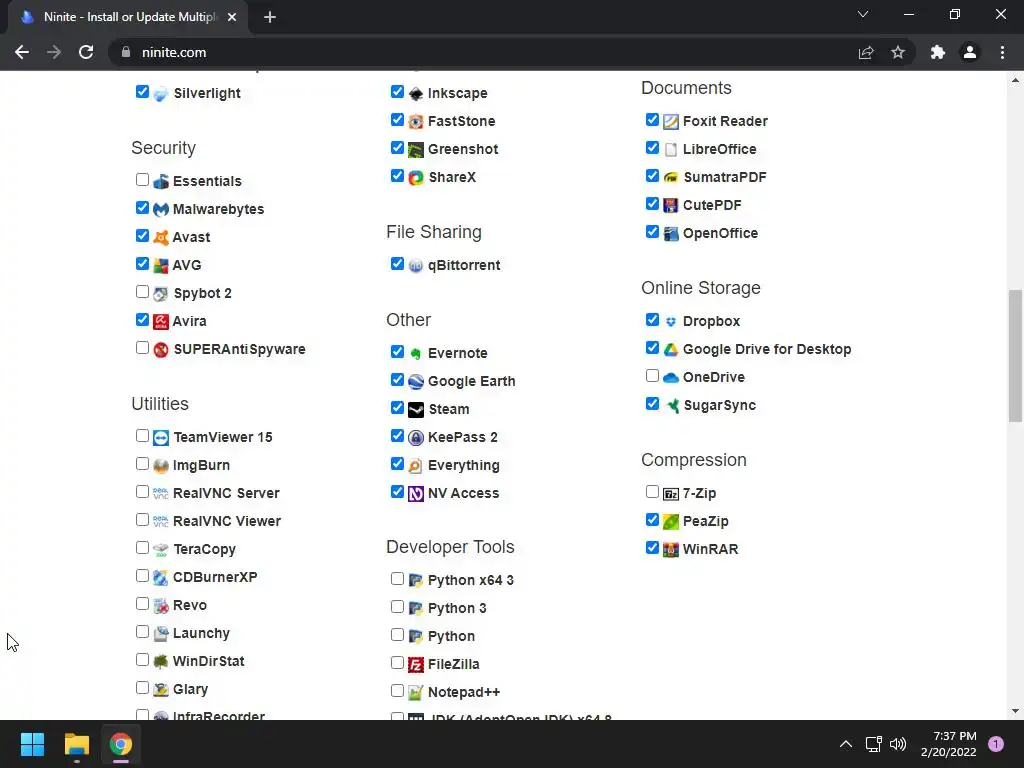Open the share this page icon
This screenshot has height=768, width=1024.
click(866, 52)
